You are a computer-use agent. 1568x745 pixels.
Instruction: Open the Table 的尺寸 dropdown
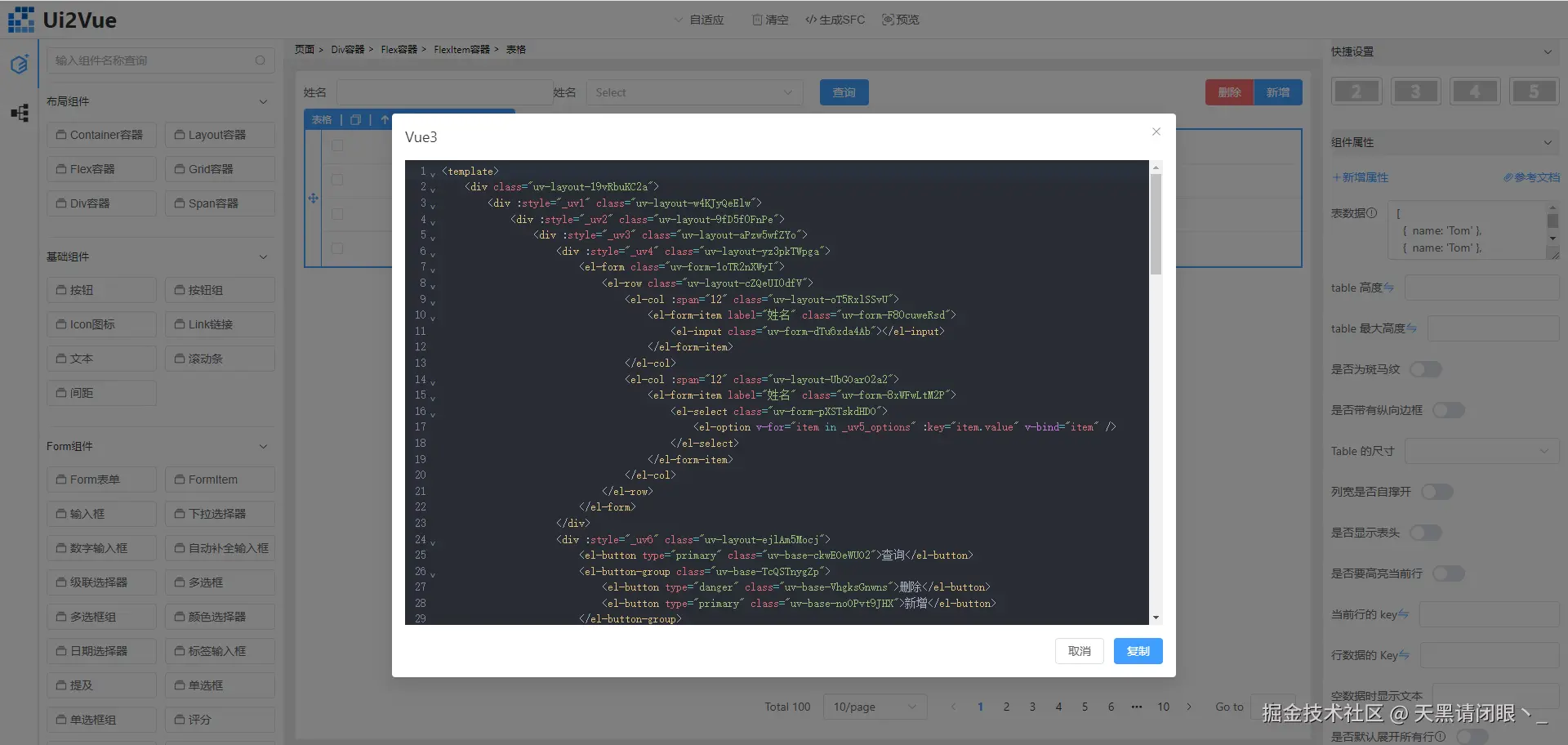(x=1481, y=451)
